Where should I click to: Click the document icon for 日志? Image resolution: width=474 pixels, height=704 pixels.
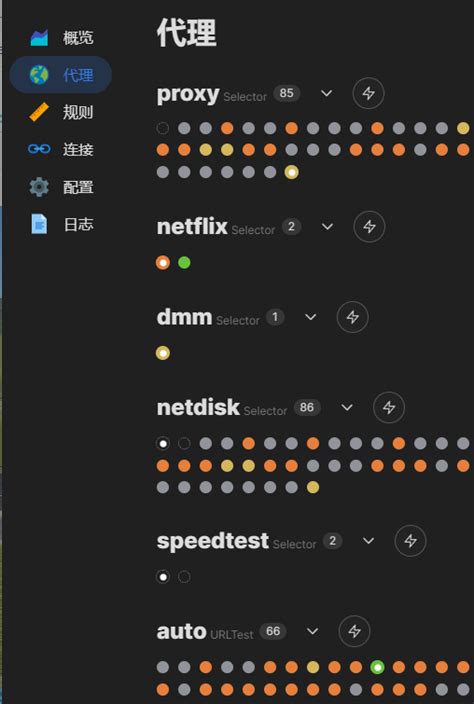pos(39,224)
